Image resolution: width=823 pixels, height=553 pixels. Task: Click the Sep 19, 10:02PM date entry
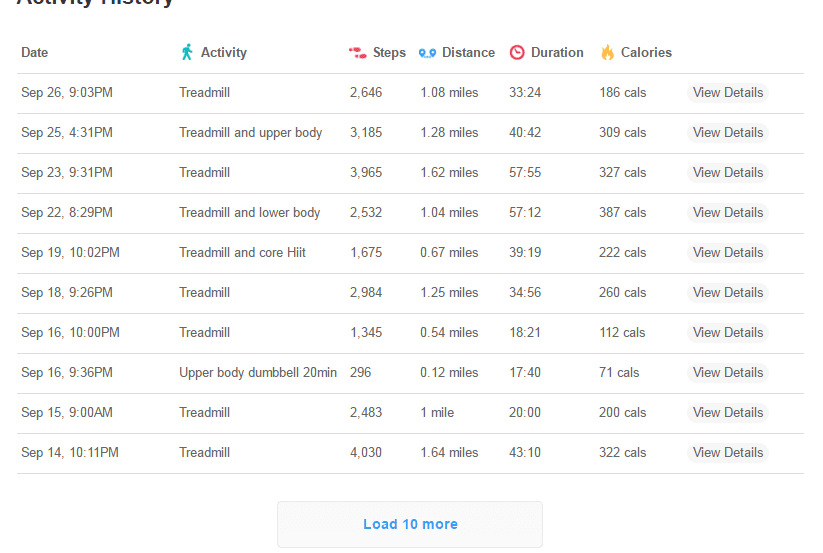point(70,252)
